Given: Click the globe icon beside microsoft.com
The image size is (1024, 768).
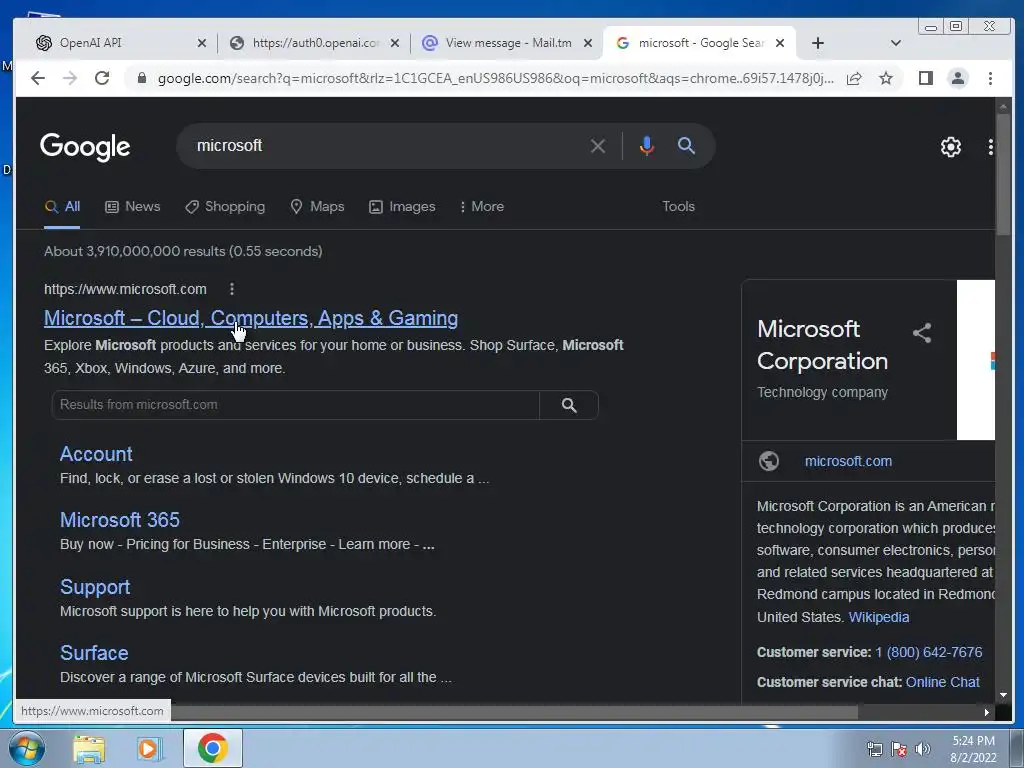Looking at the screenshot, I should coord(769,461).
